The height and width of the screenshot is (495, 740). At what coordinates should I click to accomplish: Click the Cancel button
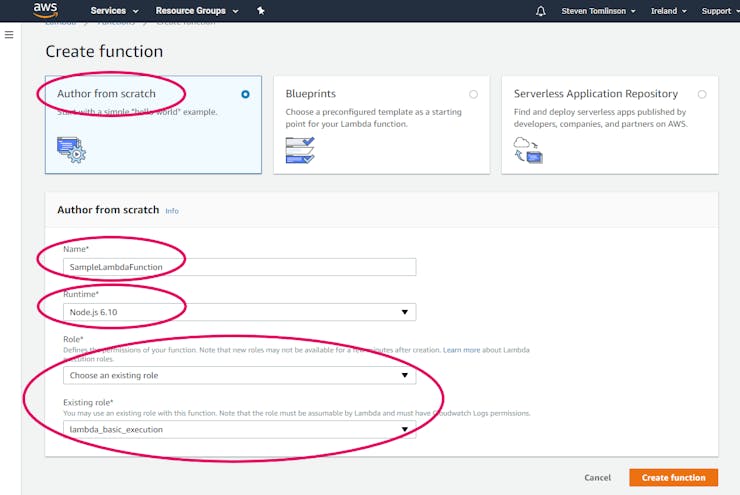(597, 478)
